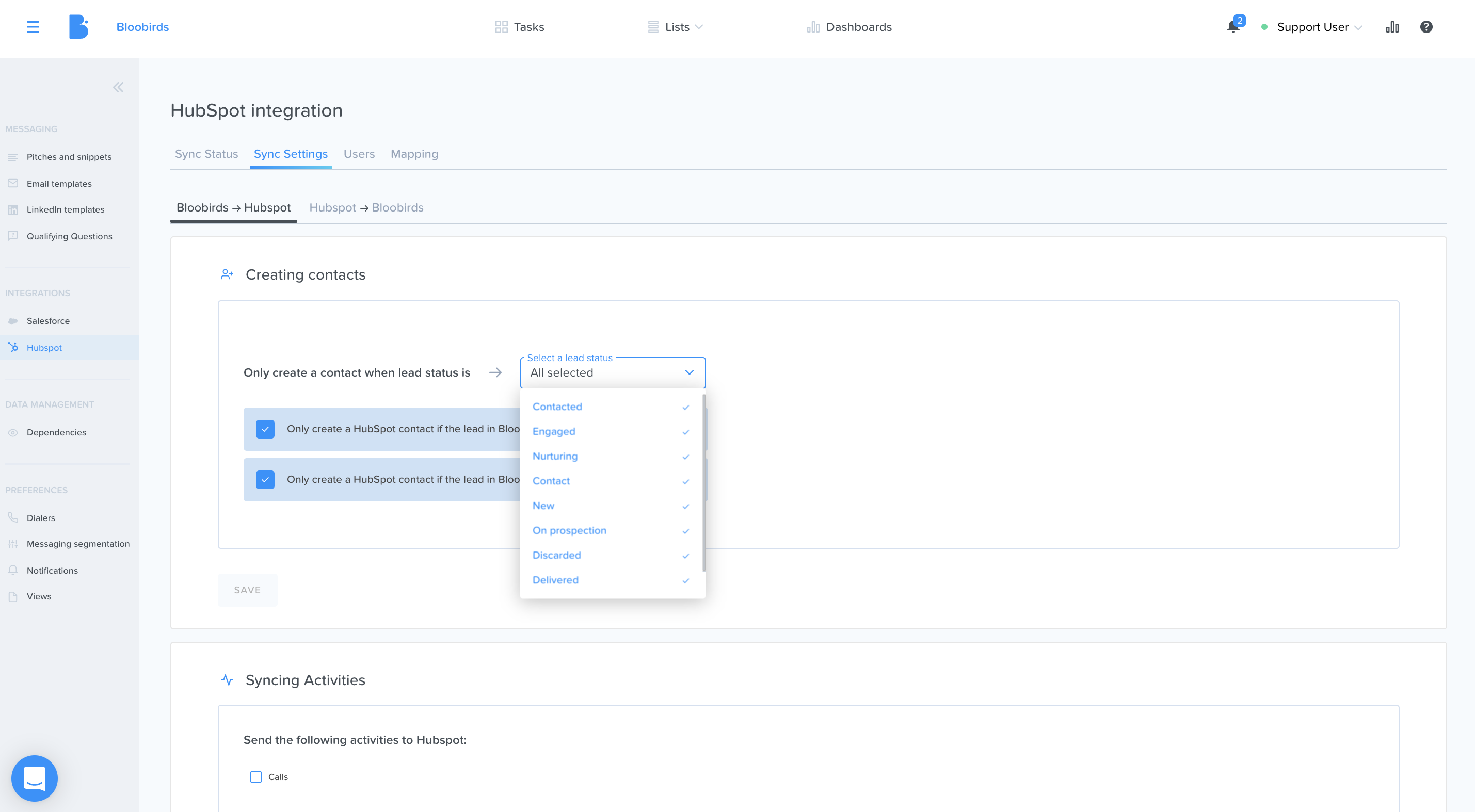Image resolution: width=1475 pixels, height=812 pixels.
Task: Open the help question mark icon
Action: pyautogui.click(x=1426, y=27)
